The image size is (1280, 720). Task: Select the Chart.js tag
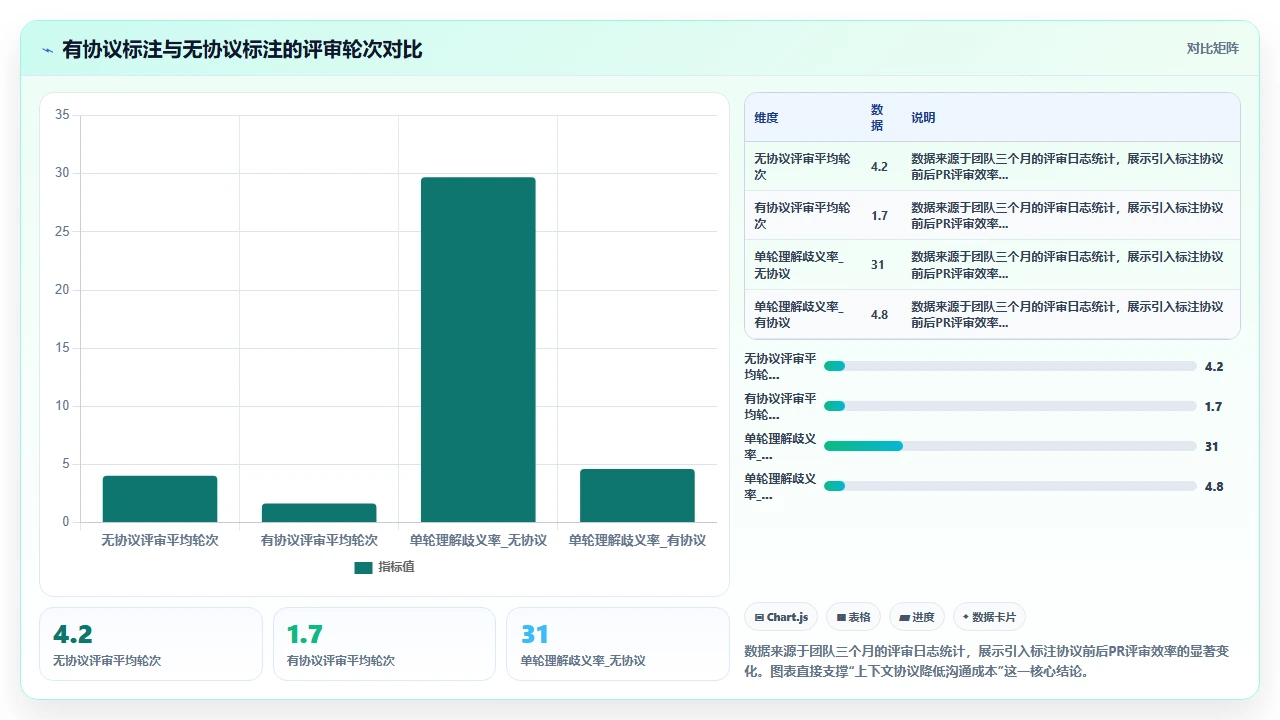tap(781, 617)
